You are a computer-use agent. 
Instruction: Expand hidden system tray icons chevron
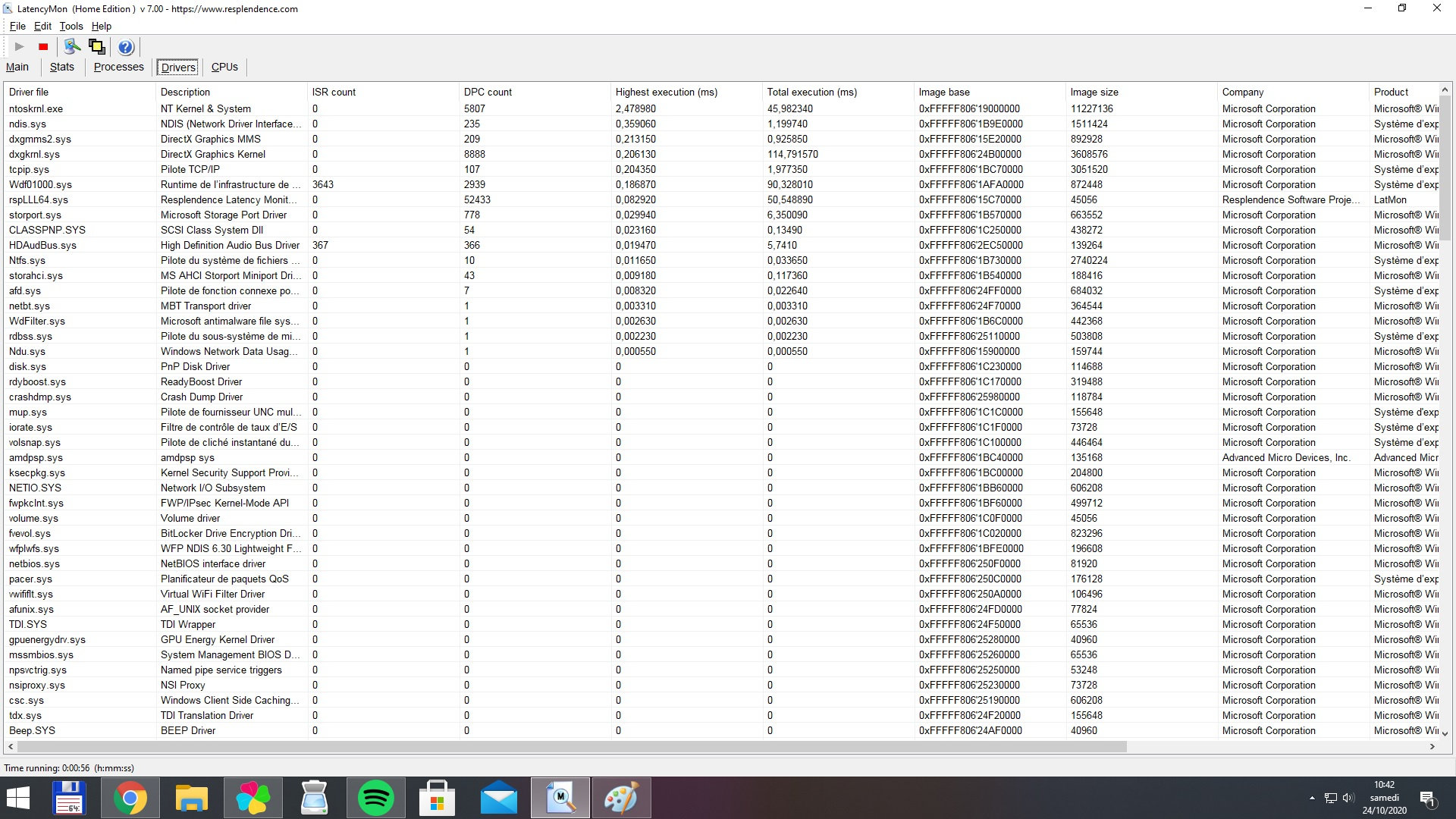pyautogui.click(x=1312, y=798)
